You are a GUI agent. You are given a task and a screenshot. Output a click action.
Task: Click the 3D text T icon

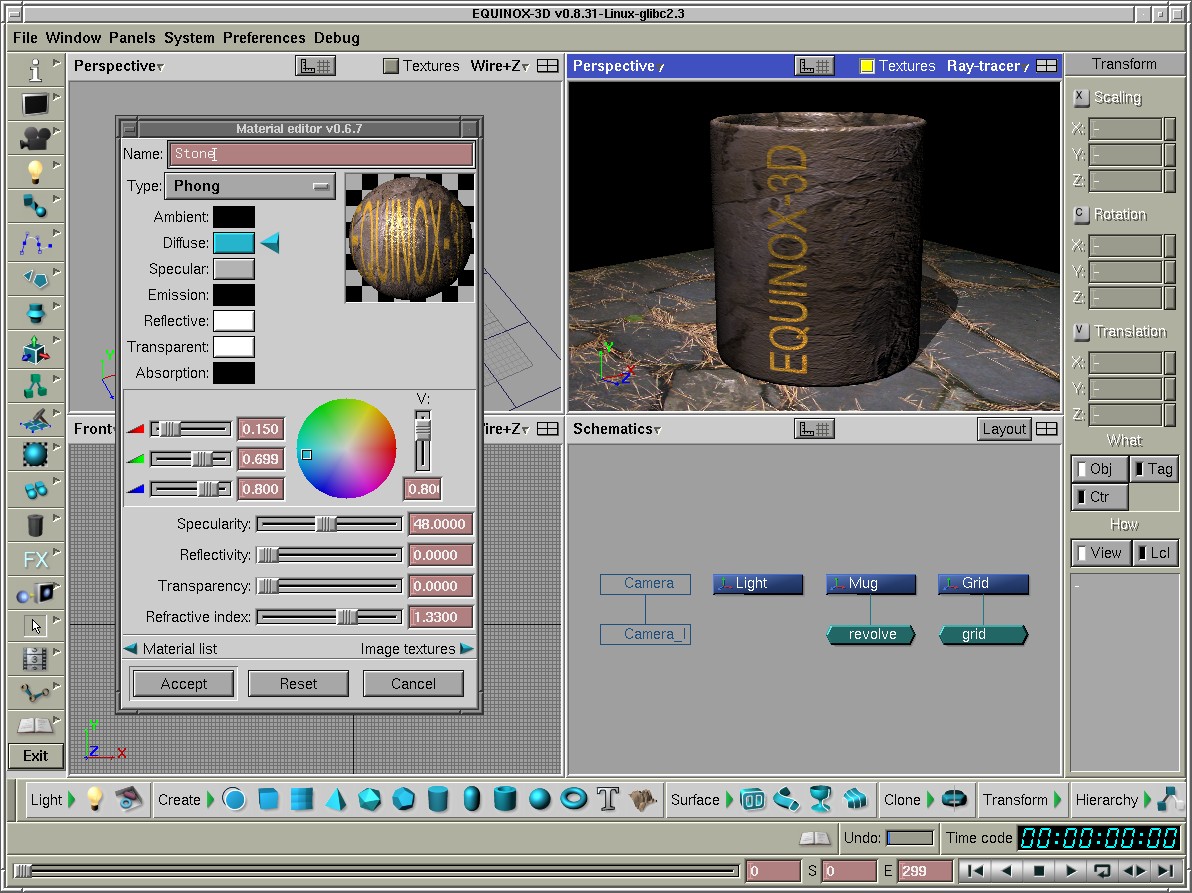607,799
